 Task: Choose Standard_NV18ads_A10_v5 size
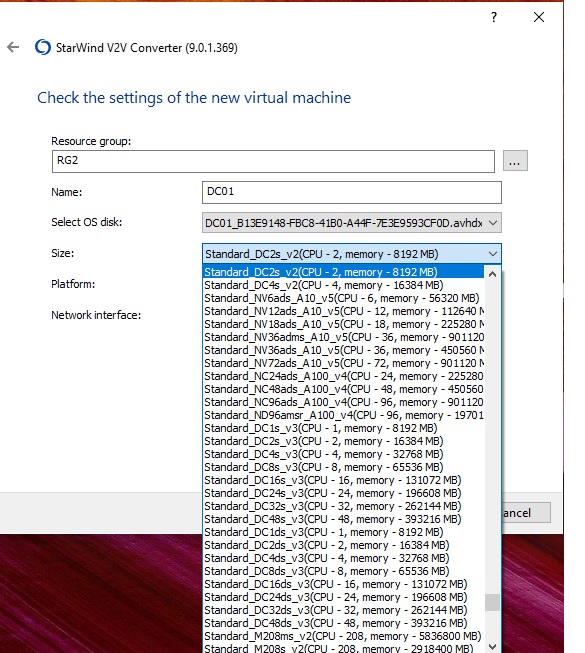click(344, 324)
